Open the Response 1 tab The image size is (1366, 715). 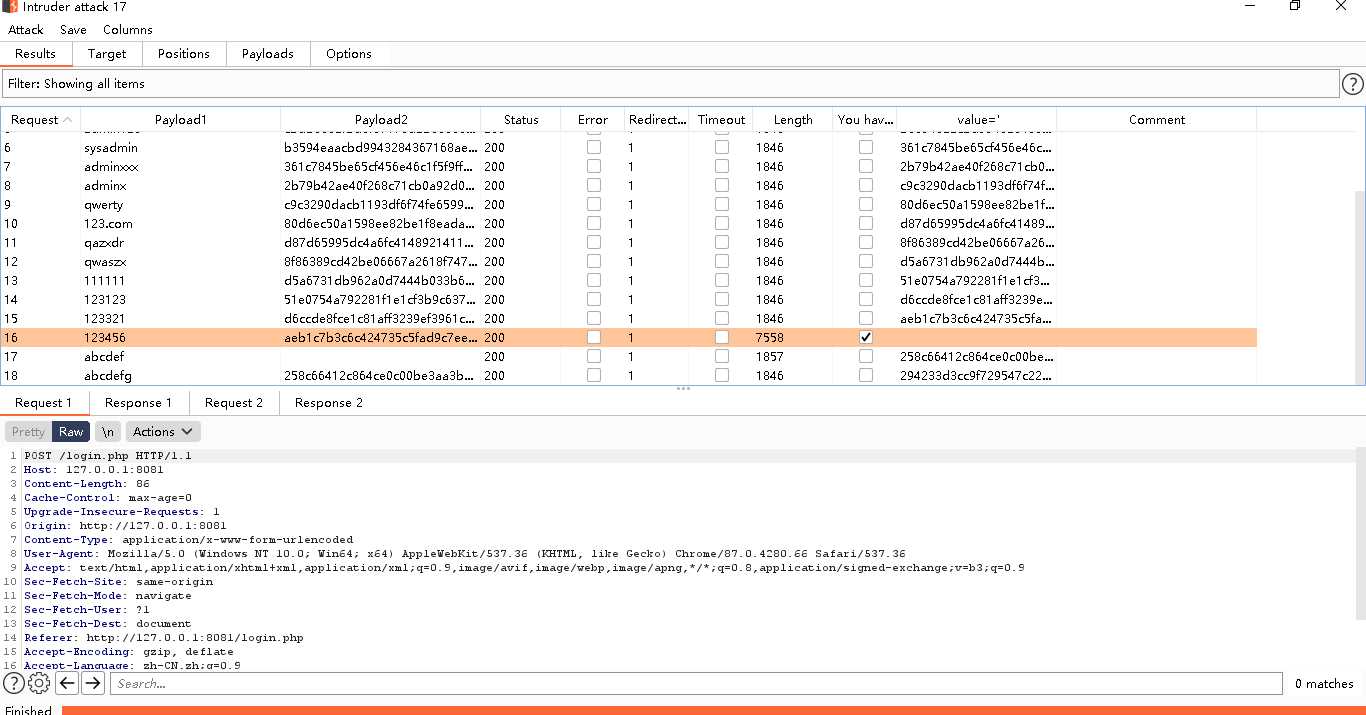point(139,403)
